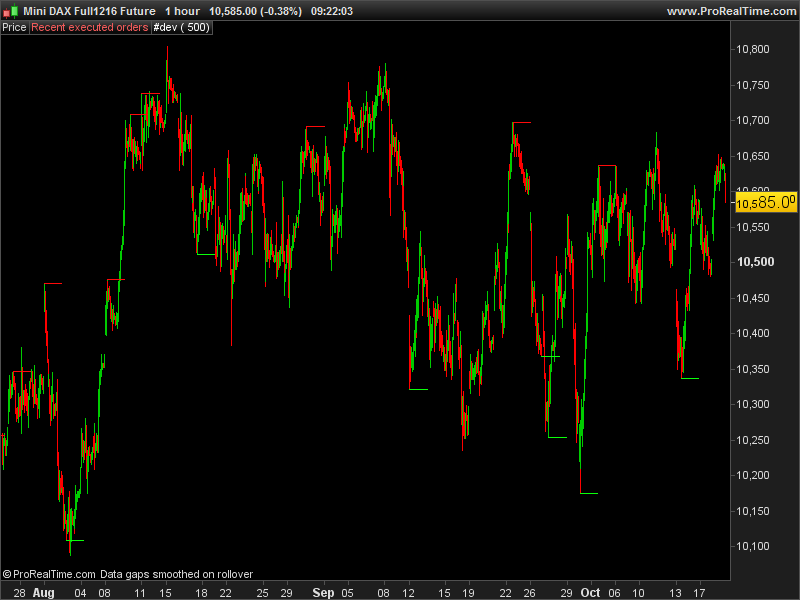Click the 06 date label after Oct

coord(614,593)
